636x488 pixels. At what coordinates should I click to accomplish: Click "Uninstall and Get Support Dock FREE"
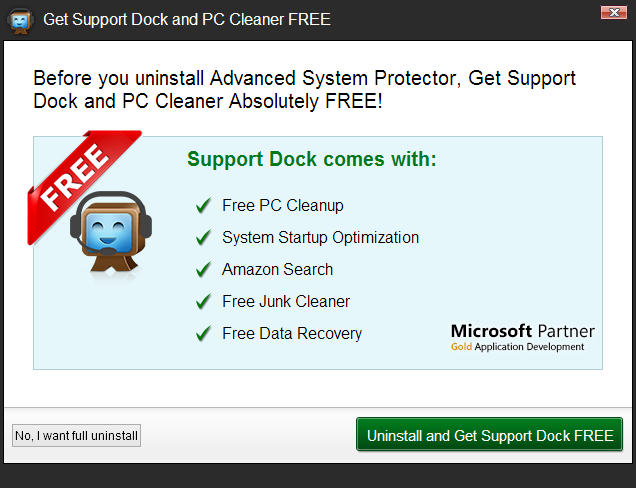[x=490, y=436]
